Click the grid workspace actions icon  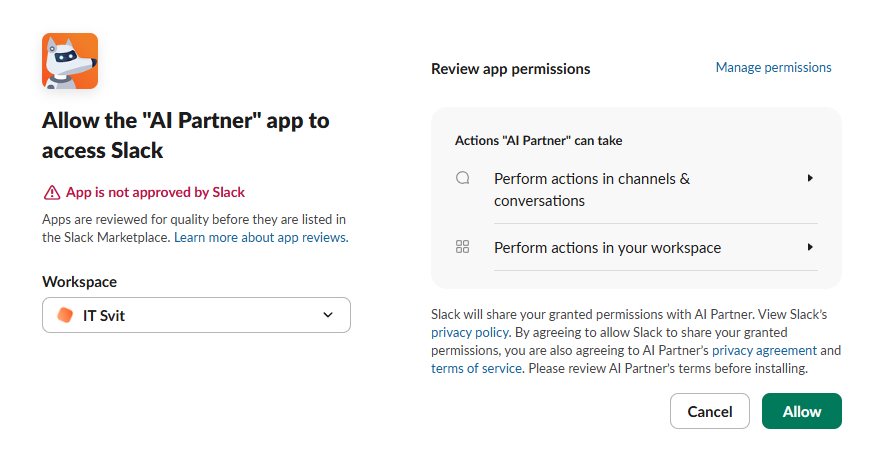pos(462,247)
